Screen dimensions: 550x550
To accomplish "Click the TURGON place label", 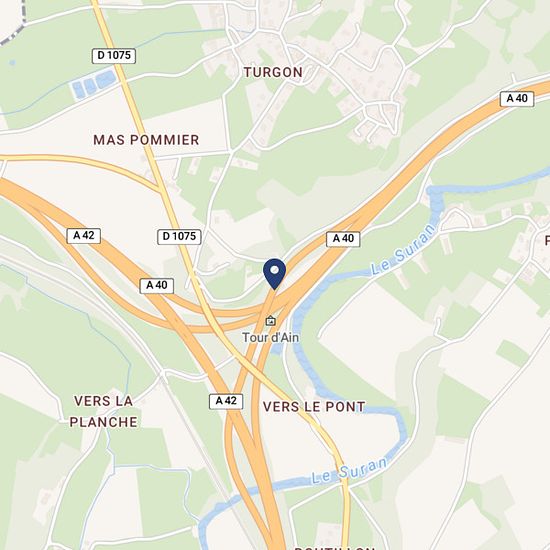I will pos(273,73).
